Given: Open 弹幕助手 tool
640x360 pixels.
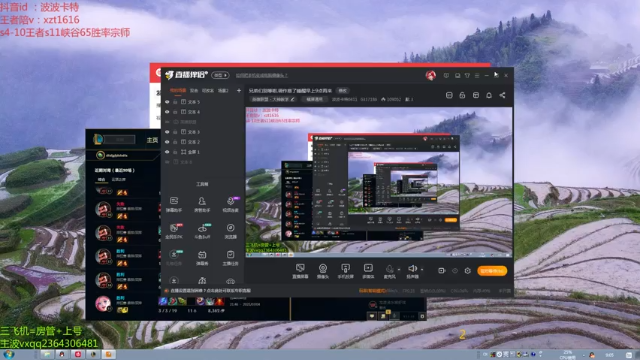Looking at the screenshot, I should point(174,204).
